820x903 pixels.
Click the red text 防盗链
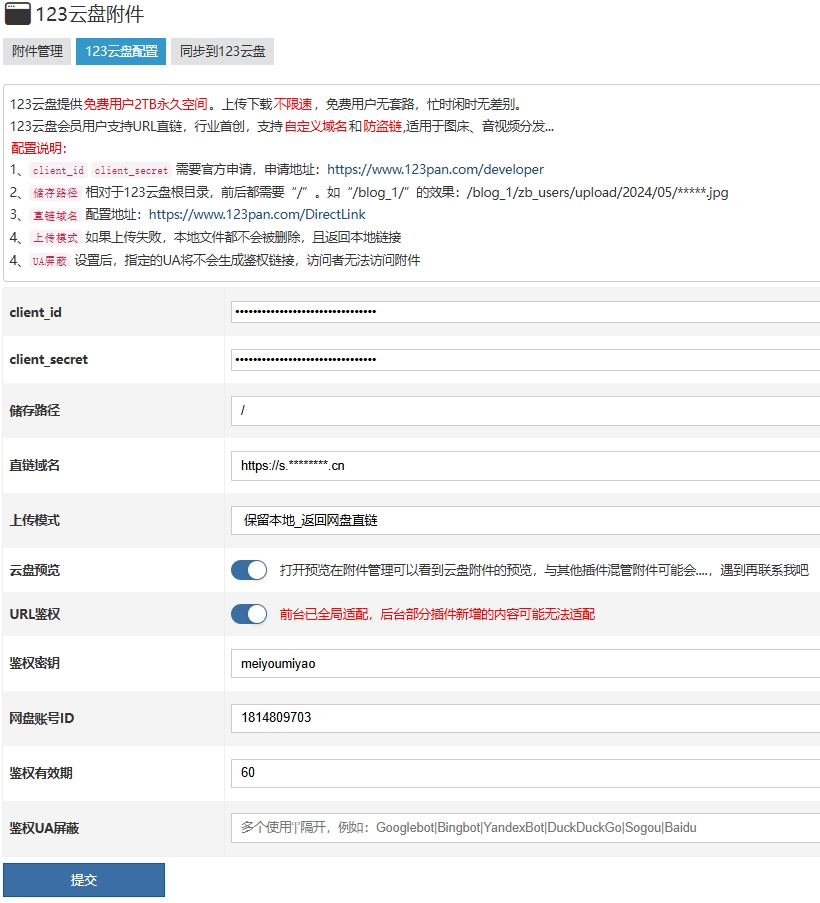[x=382, y=126]
